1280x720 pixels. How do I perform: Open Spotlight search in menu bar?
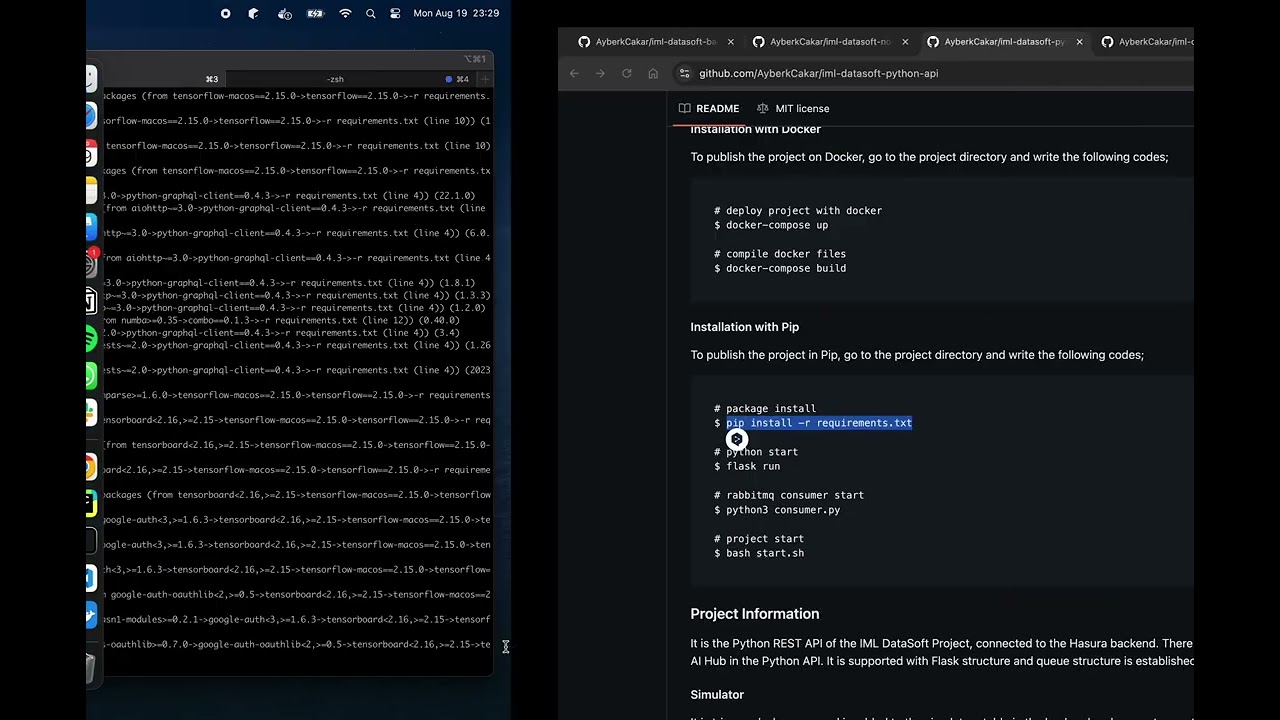[x=371, y=14]
